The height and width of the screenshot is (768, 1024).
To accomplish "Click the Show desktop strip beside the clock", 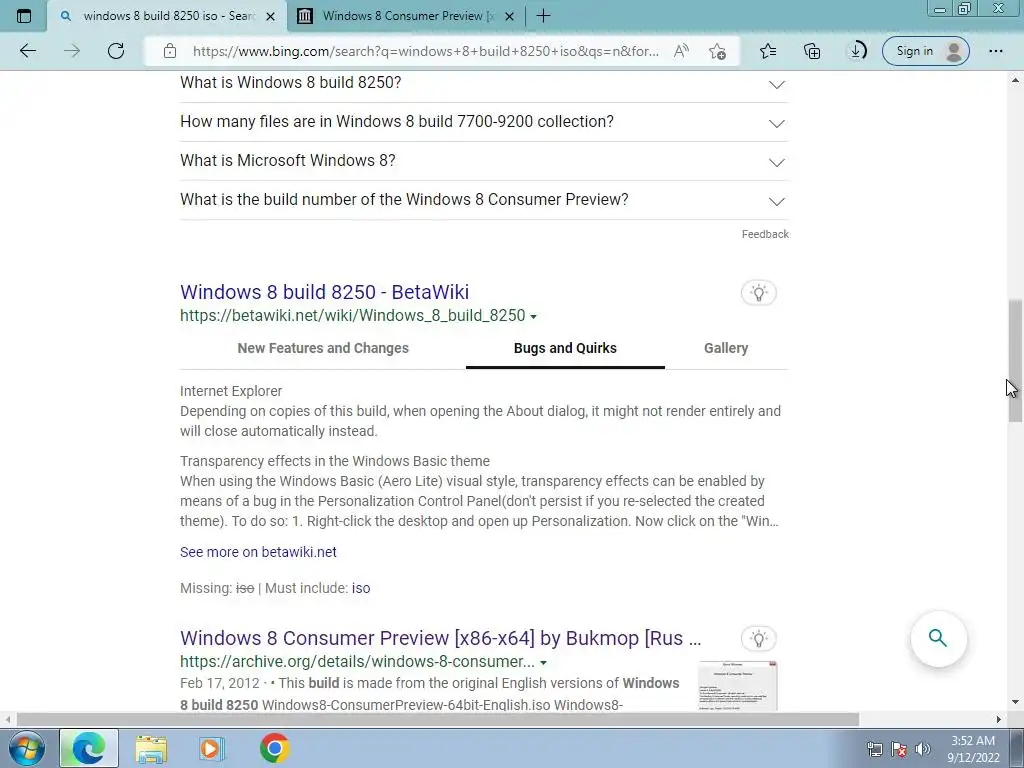I will [x=1017, y=748].
